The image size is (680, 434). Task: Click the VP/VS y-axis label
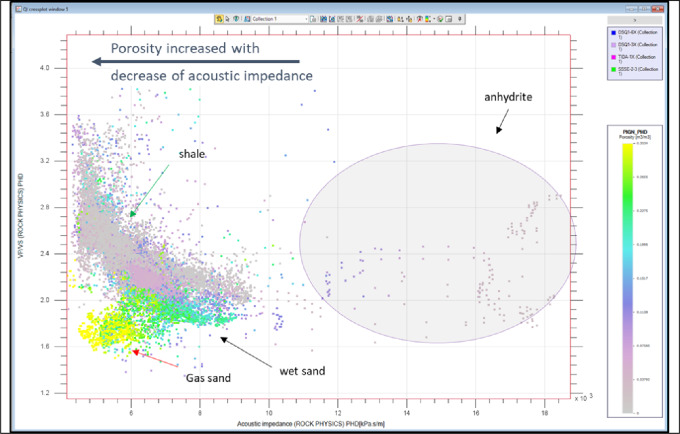pyautogui.click(x=20, y=216)
